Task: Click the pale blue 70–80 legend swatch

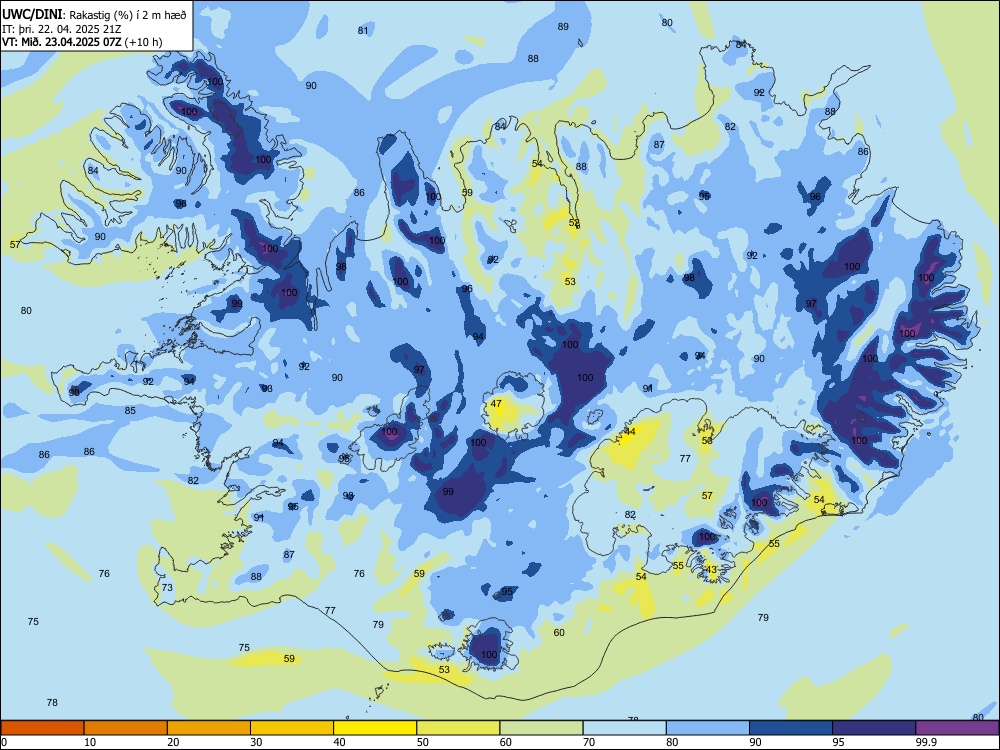Action: tap(624, 728)
